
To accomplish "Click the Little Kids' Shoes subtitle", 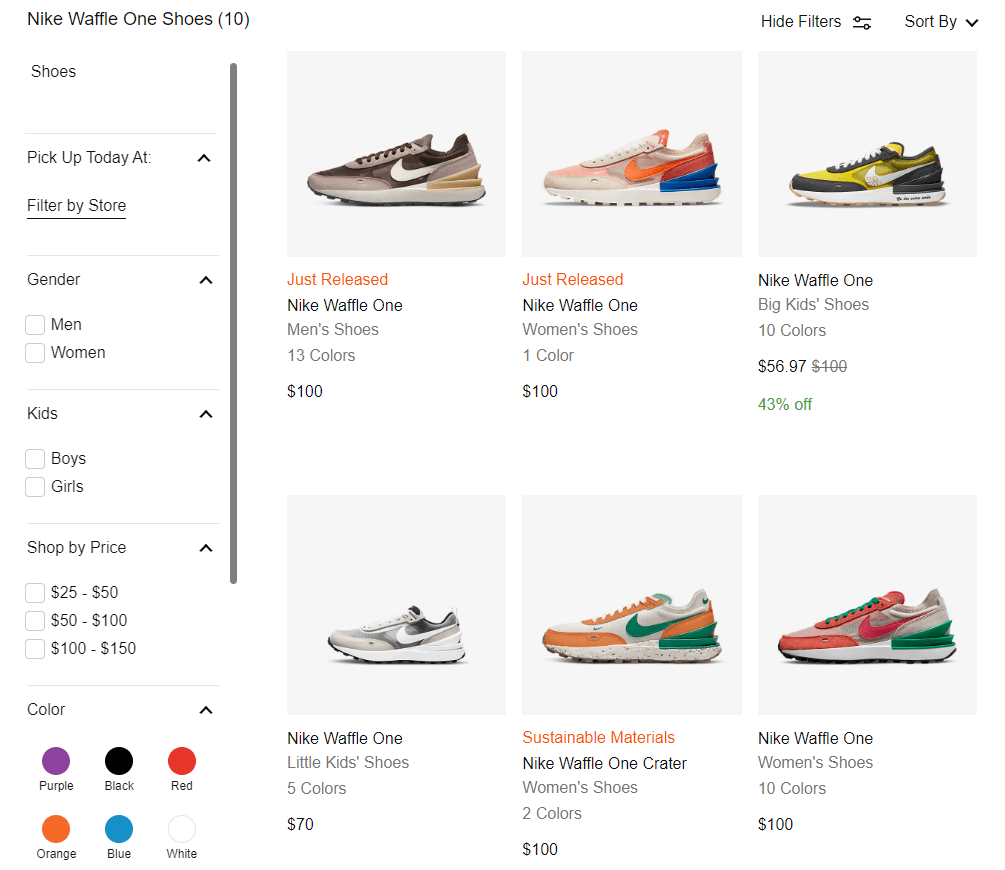I will tap(348, 763).
